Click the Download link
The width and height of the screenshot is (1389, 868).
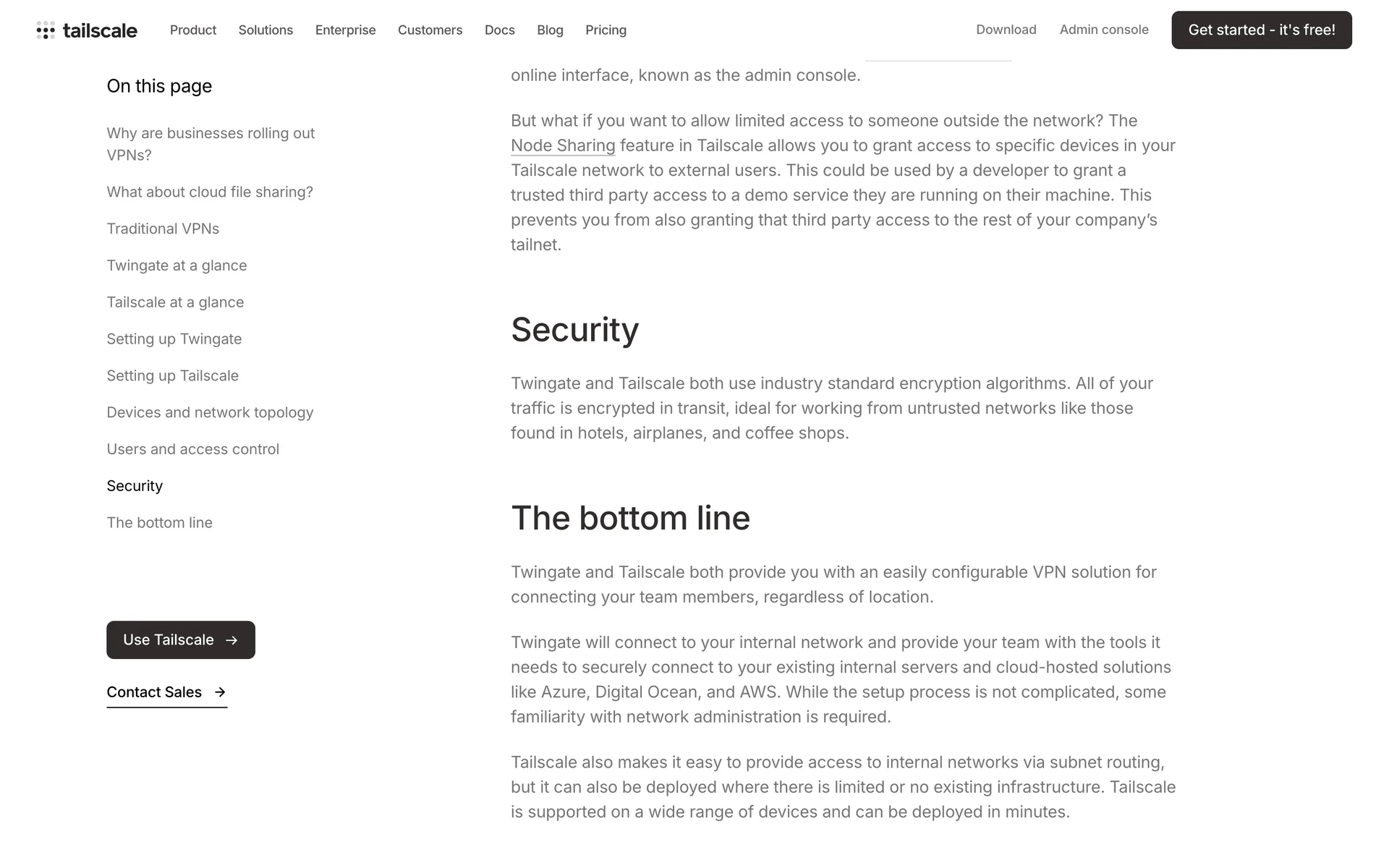click(x=1006, y=30)
